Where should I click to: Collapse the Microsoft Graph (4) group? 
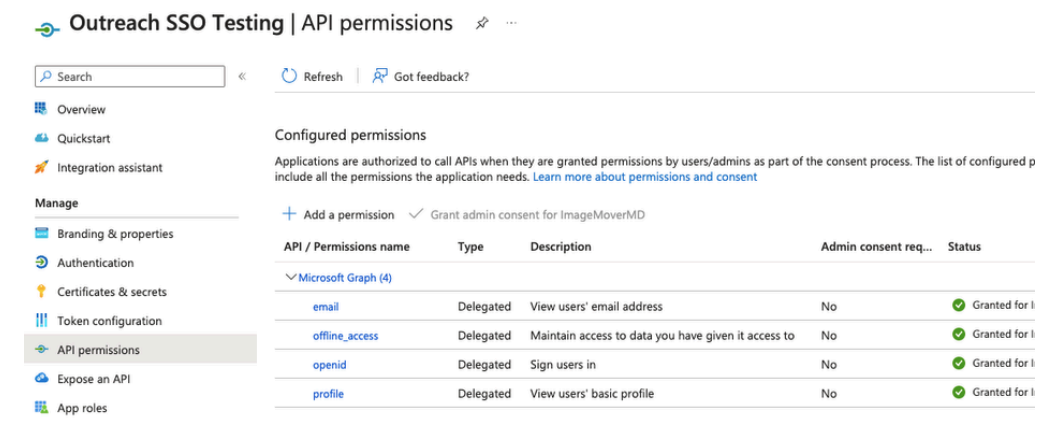point(292,277)
